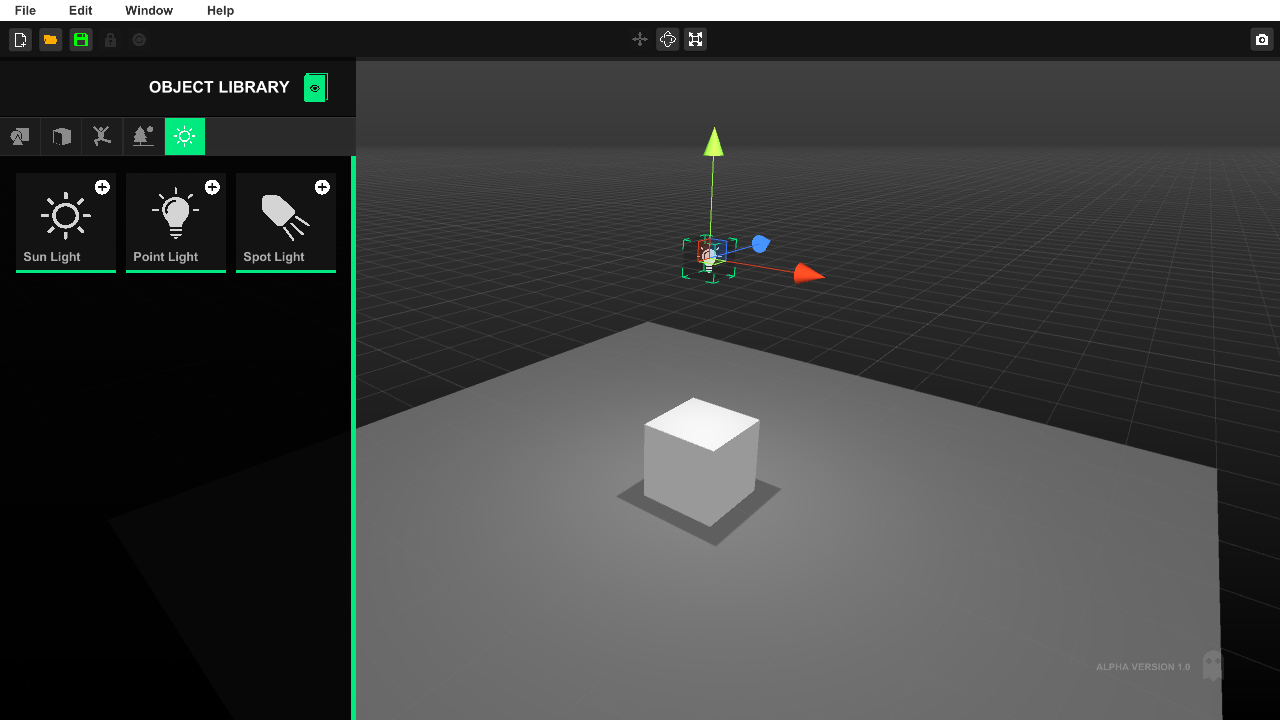This screenshot has height=720, width=1280.
Task: Select the Rotate transform tool
Action: click(667, 39)
